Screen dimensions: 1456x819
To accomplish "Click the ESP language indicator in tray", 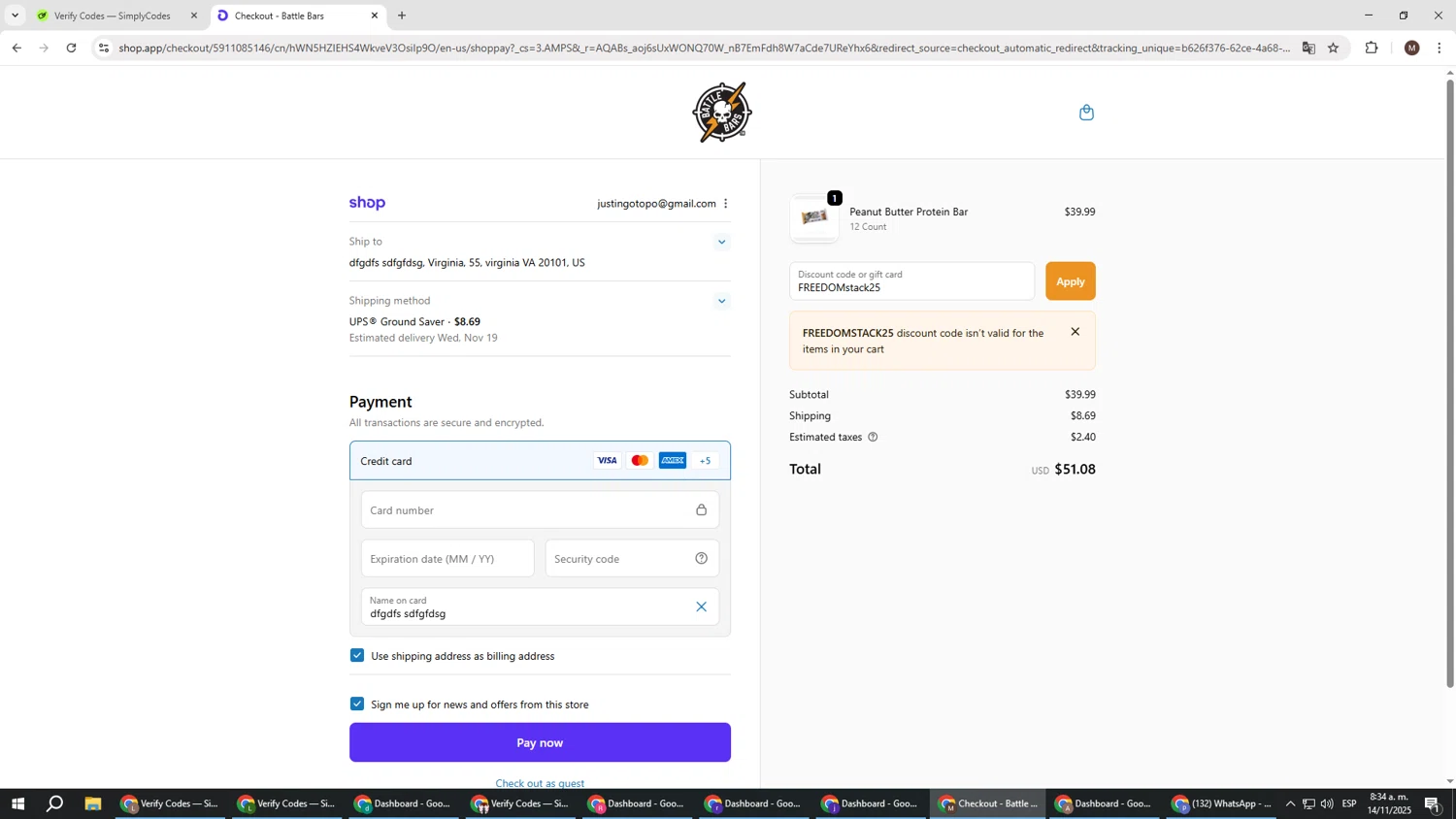I will pyautogui.click(x=1349, y=804).
